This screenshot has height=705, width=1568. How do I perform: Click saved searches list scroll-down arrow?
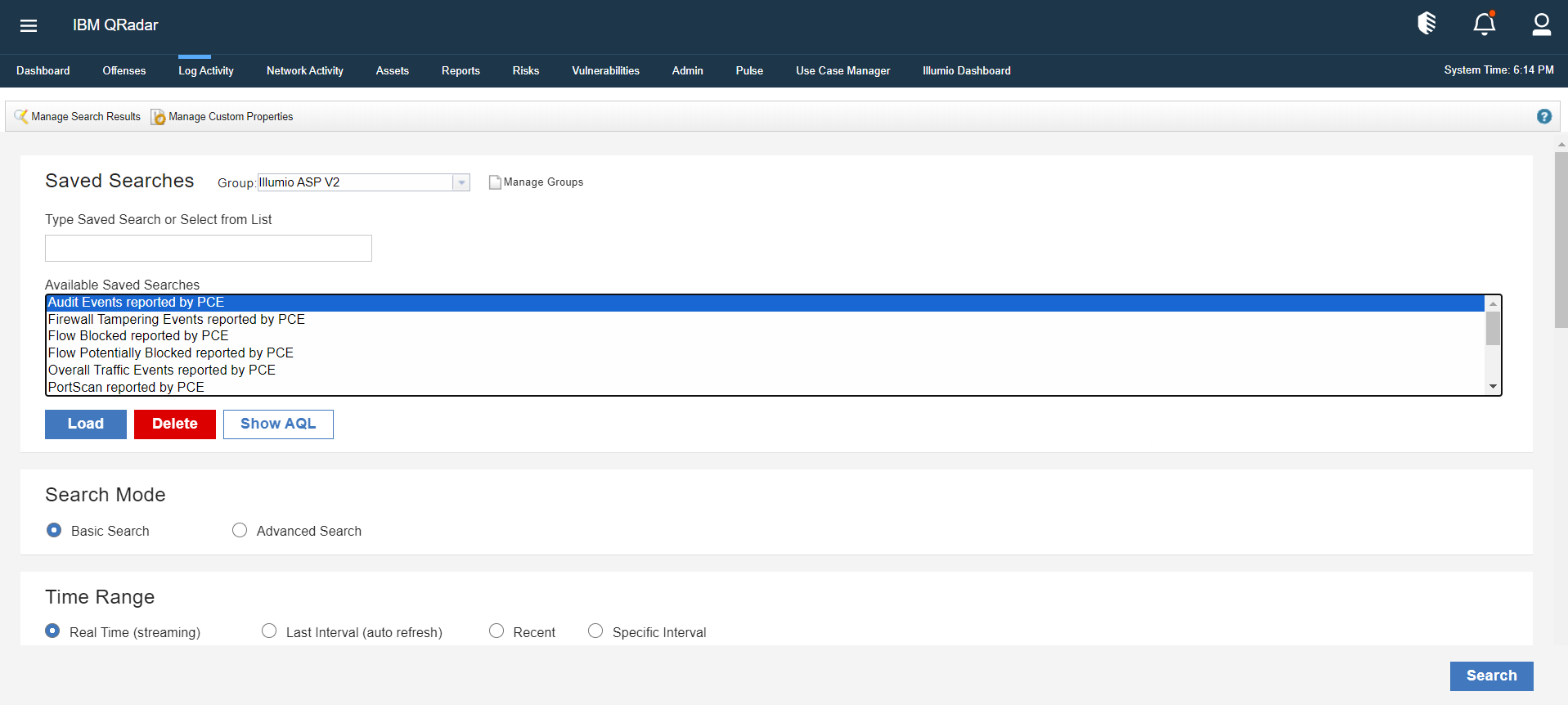tap(1494, 387)
